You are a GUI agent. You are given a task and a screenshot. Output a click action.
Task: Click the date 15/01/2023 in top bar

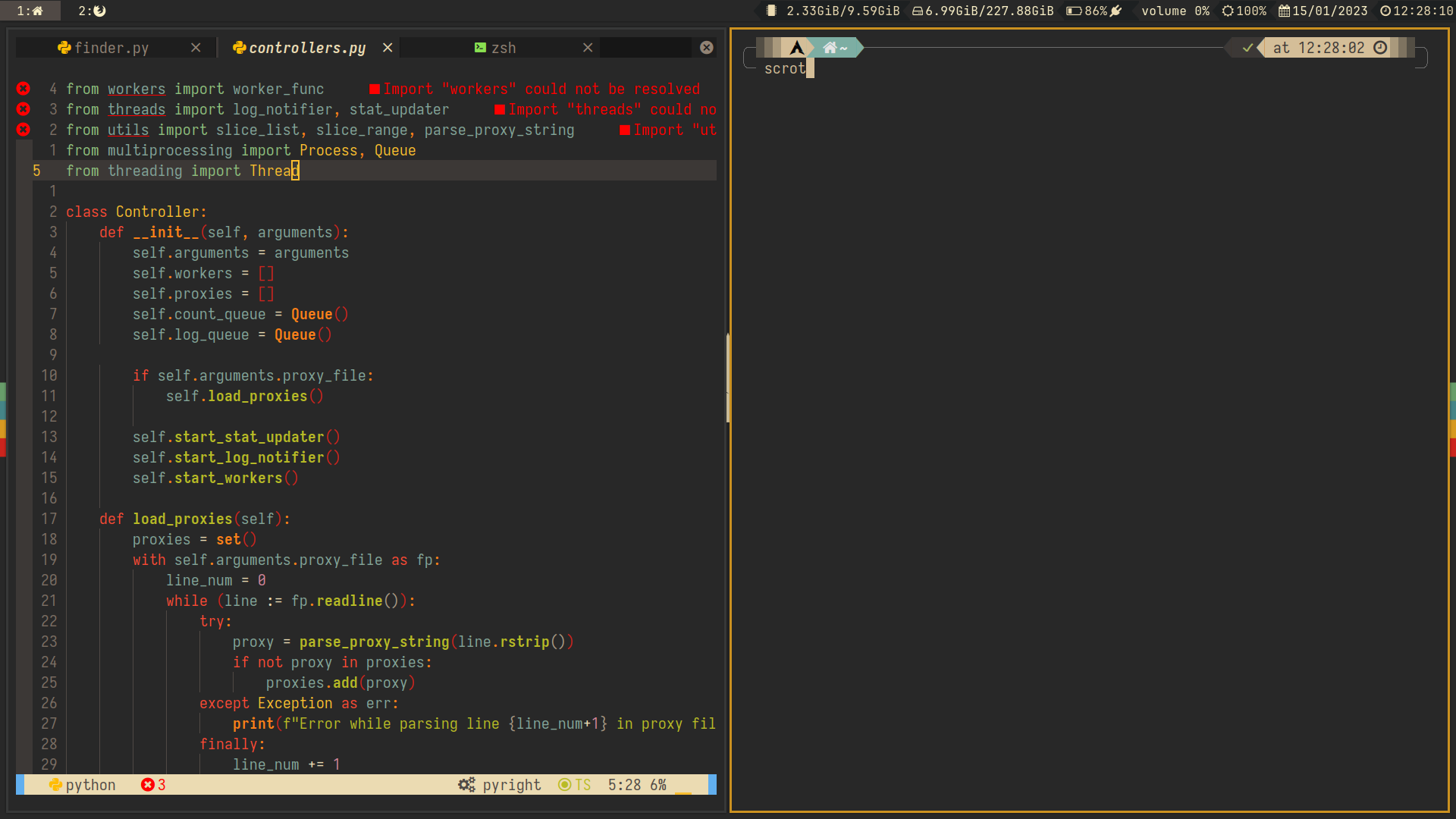(x=1323, y=11)
